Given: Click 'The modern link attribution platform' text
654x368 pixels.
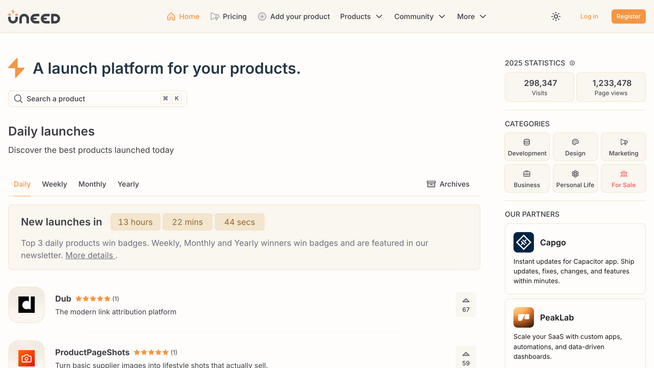Looking at the screenshot, I should pos(116,312).
